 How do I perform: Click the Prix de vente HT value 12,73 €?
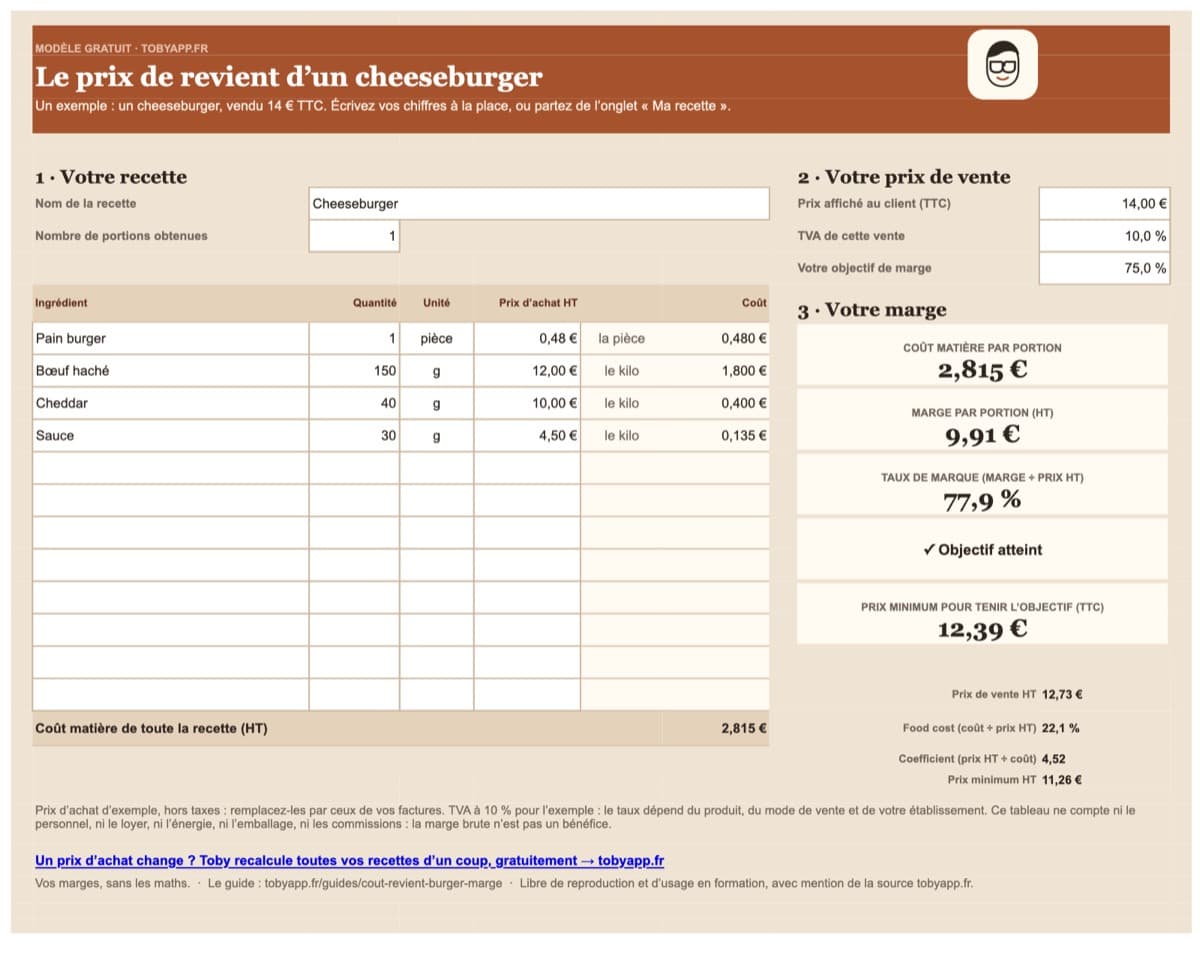pyautogui.click(x=1062, y=694)
